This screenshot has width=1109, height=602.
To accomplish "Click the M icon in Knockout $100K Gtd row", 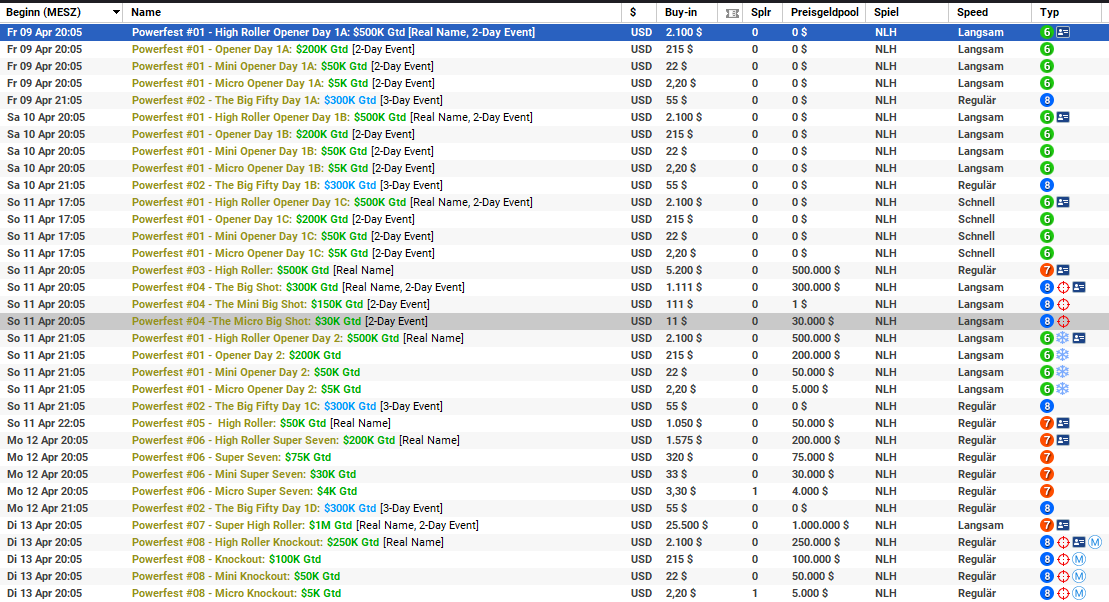I will 1079,559.
